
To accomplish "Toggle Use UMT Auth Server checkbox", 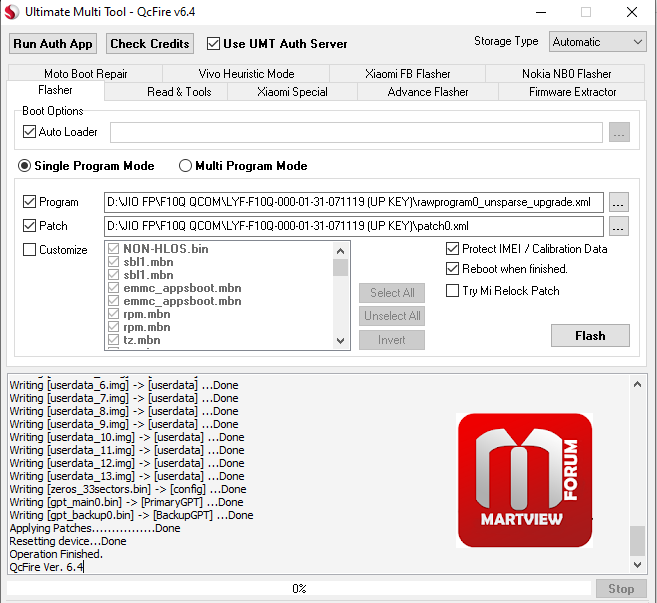I will 213,44.
